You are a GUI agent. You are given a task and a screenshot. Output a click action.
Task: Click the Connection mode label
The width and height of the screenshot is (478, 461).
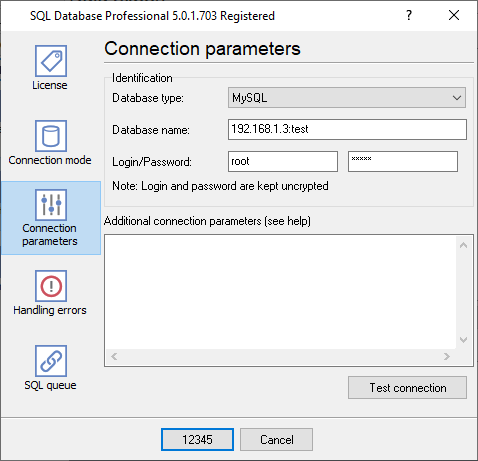[50, 160]
